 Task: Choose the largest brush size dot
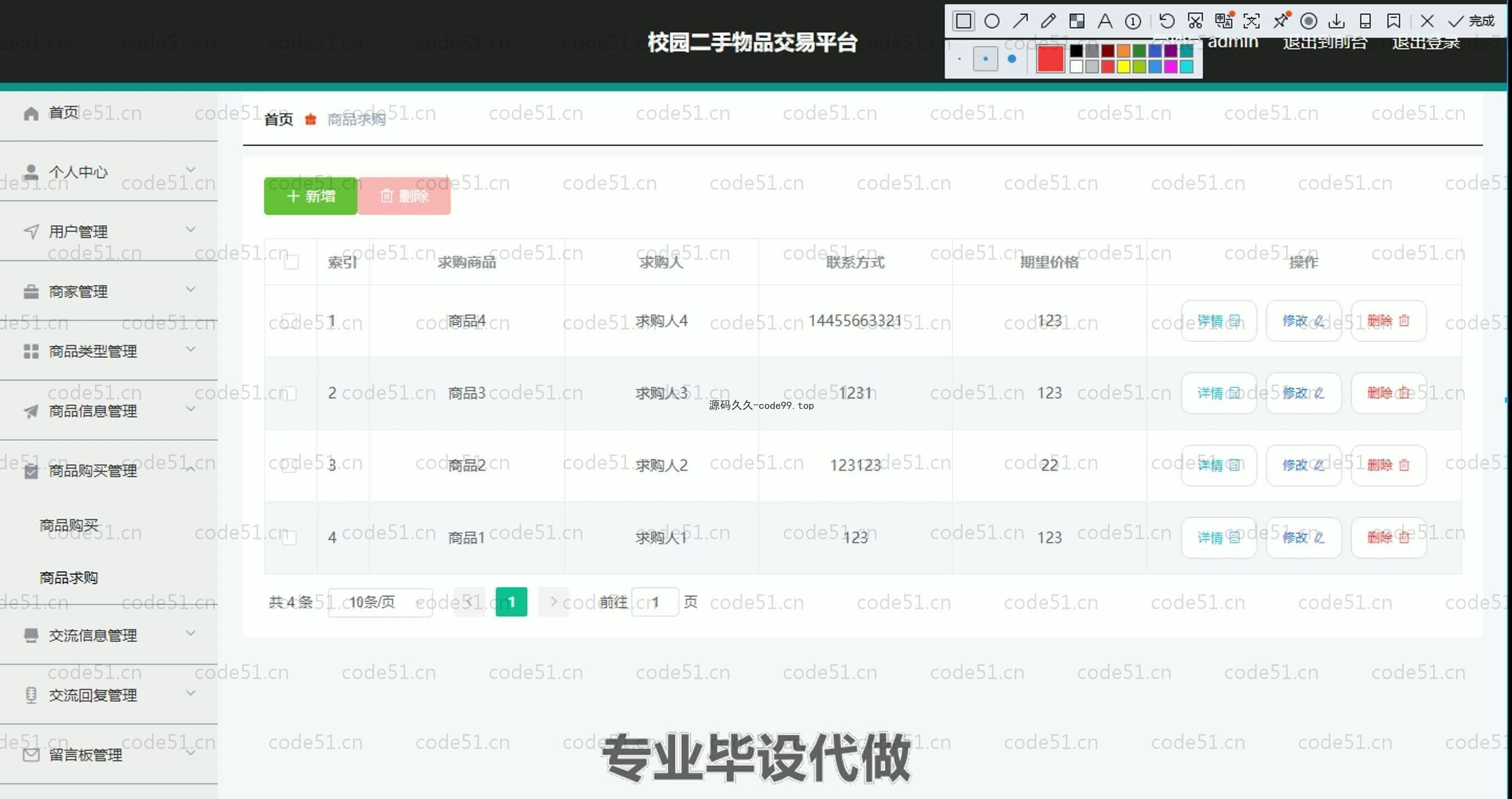coord(1012,59)
